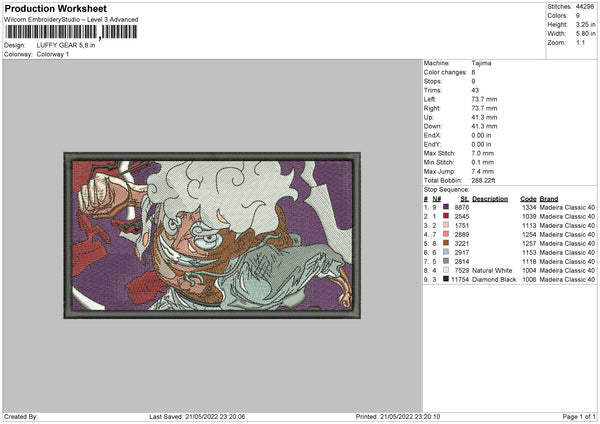
Task: Click thread code 1334 in row 1
Action: coord(529,207)
